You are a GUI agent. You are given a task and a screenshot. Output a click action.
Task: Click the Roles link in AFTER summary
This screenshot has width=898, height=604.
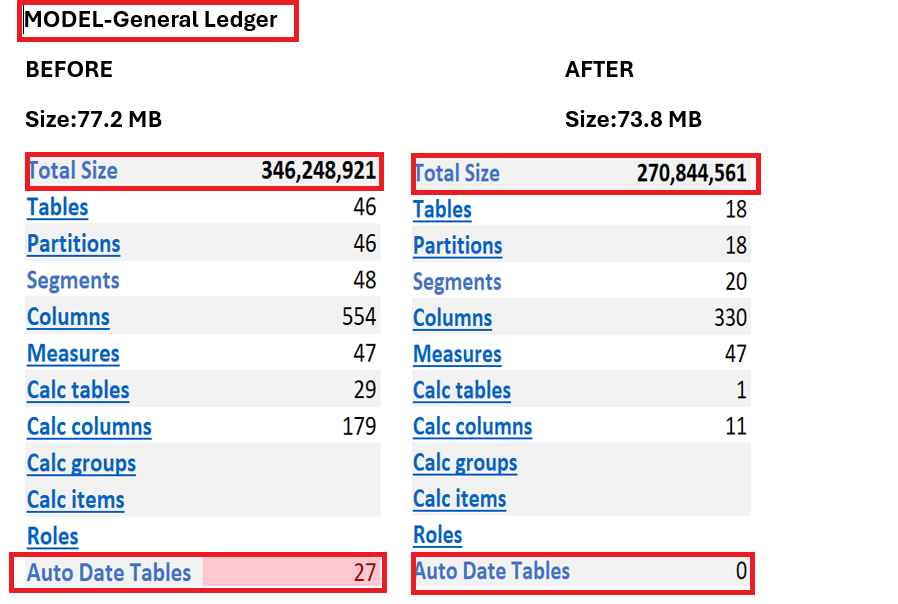pos(437,535)
